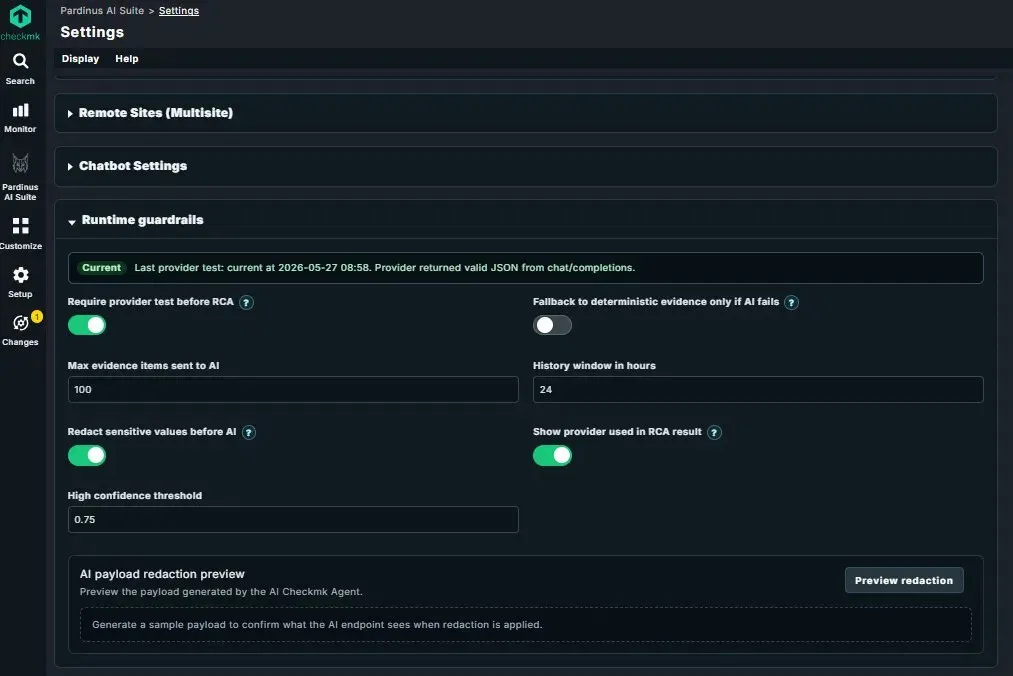Viewport: 1013px width, 676px height.
Task: Click the Generate a sample payload placeholder text
Action: pos(317,625)
